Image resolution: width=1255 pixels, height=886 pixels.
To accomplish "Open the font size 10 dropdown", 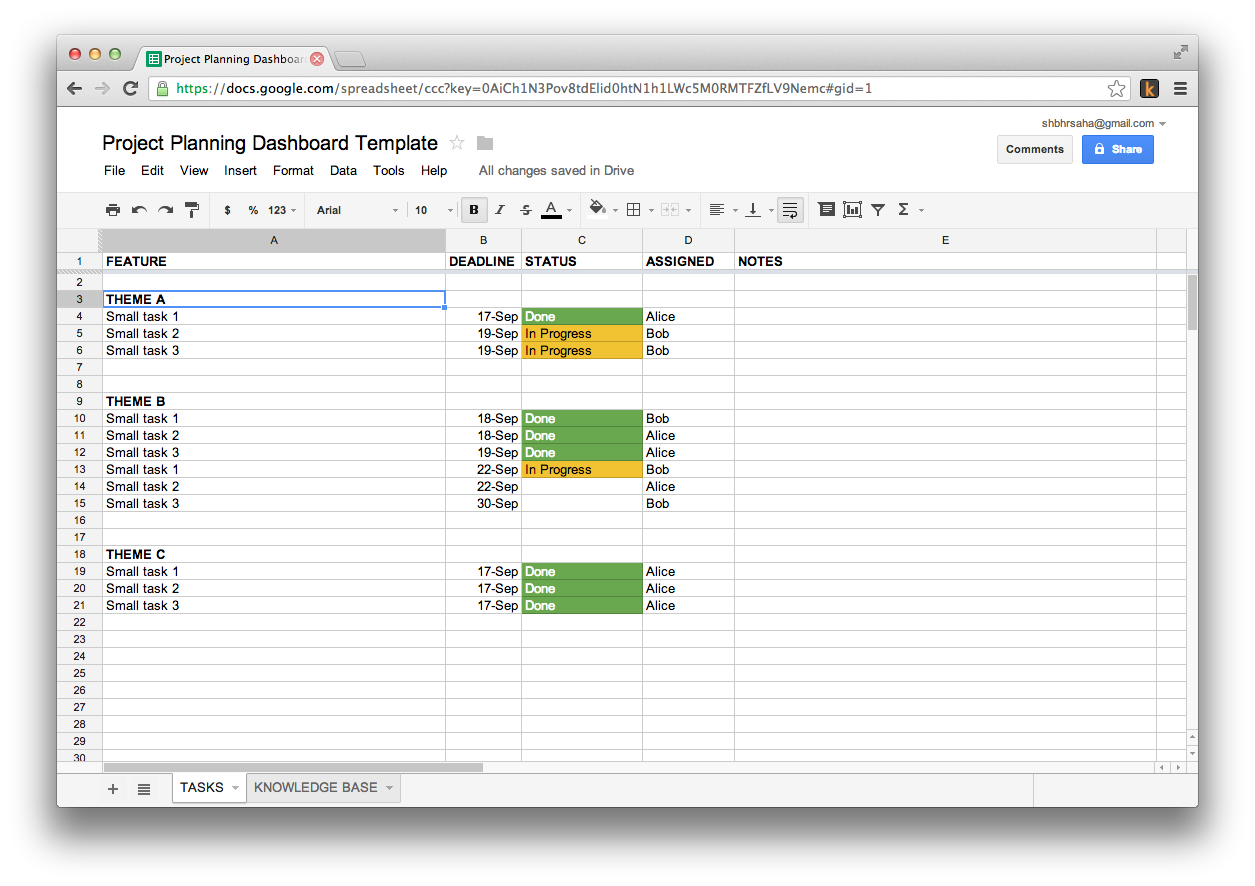I will (x=433, y=210).
